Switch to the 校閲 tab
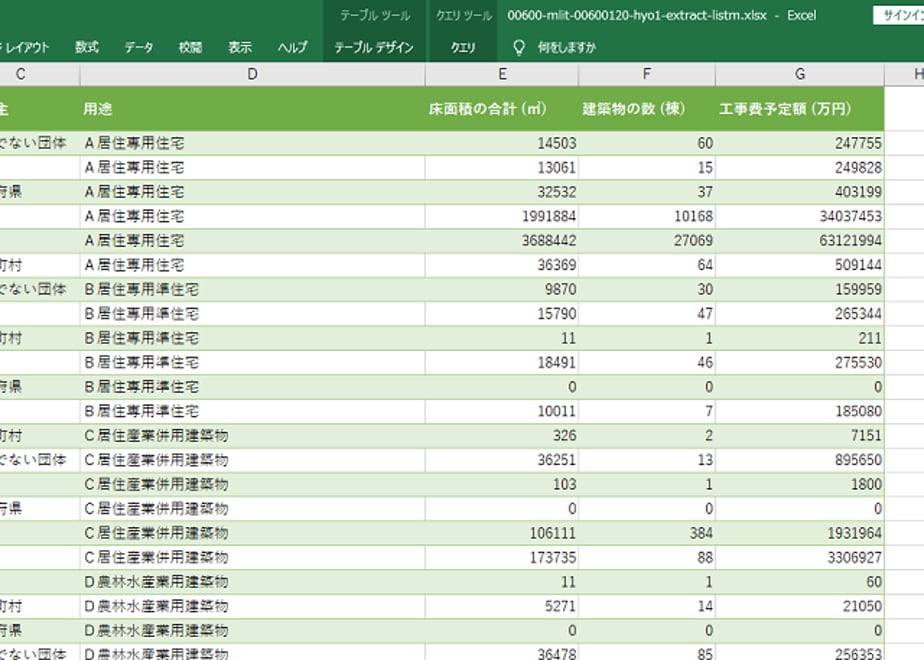The image size is (924, 660). 190,47
